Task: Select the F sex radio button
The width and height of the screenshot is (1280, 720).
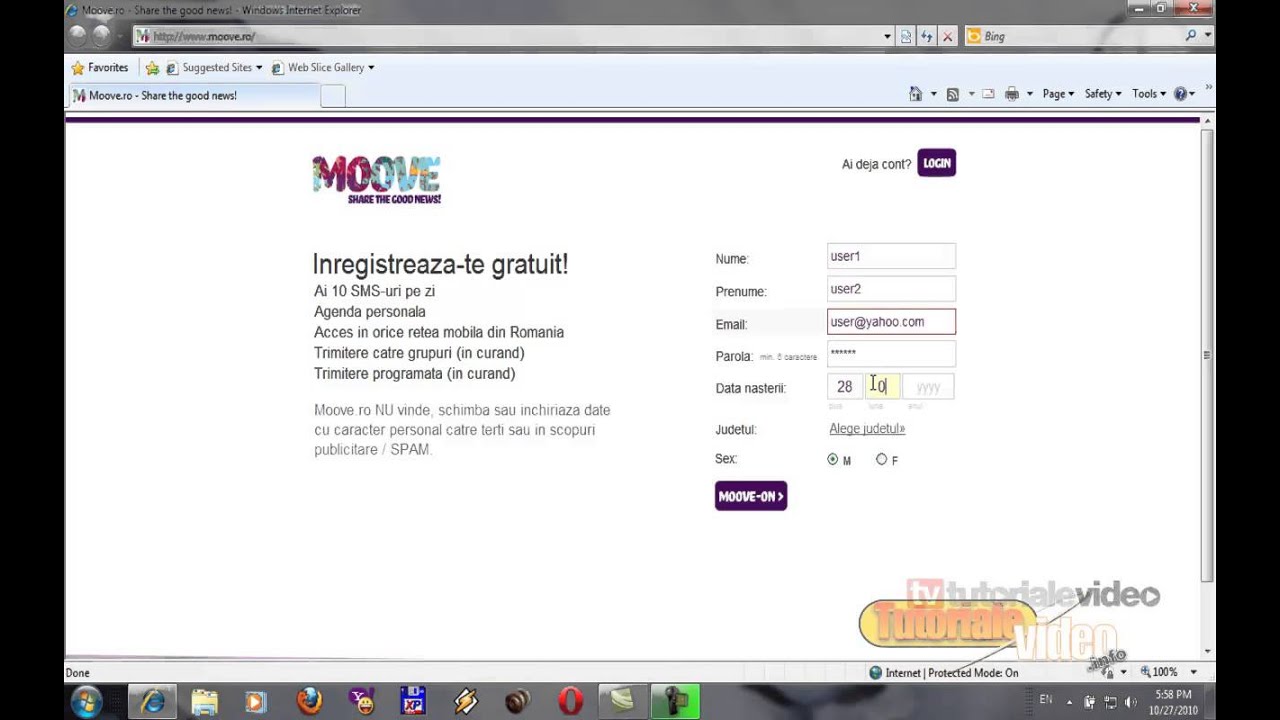Action: [881, 460]
